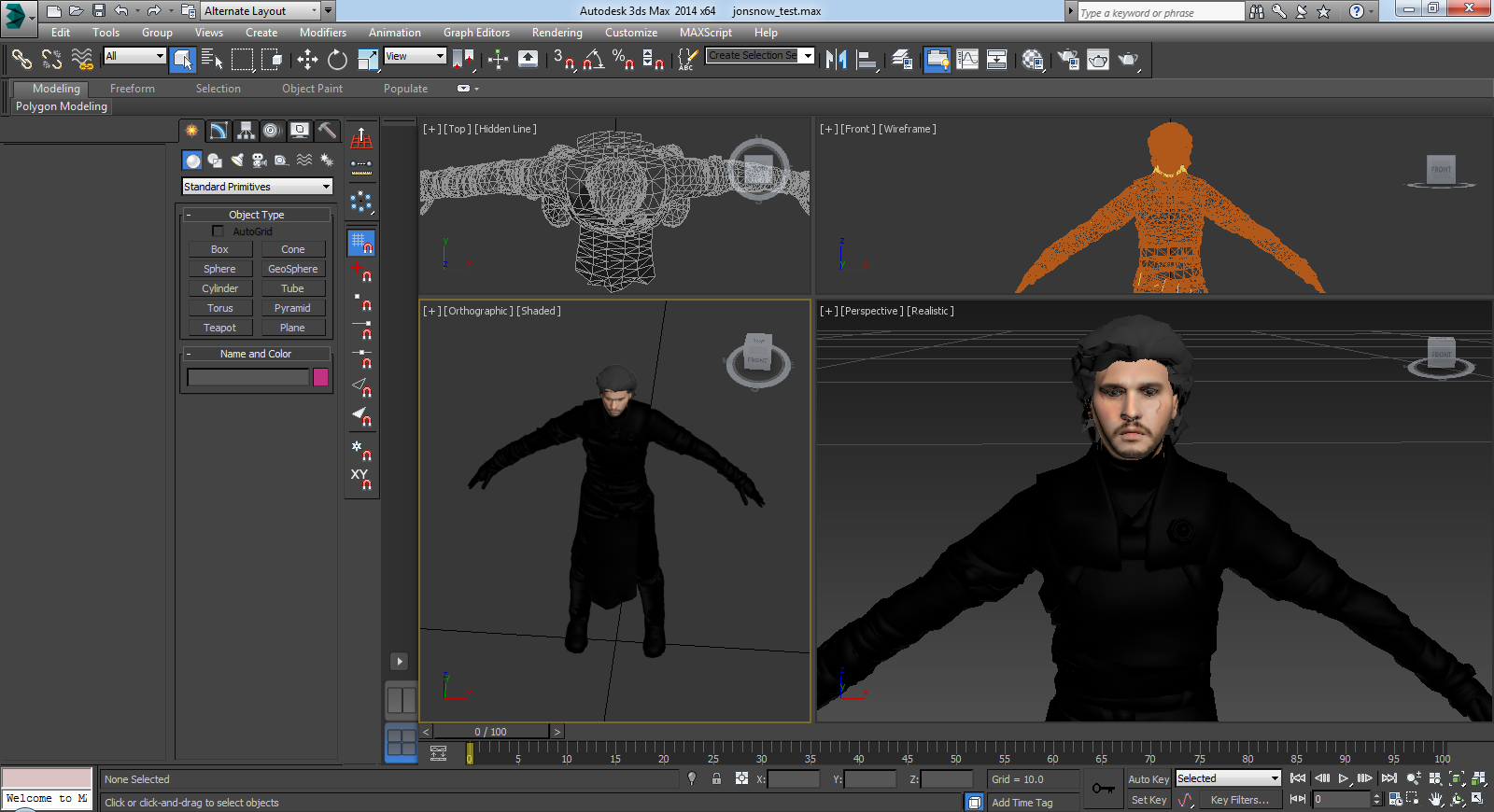Screen dimensions: 1494x812
Task: Select the Cameras category icon
Action: (260, 161)
